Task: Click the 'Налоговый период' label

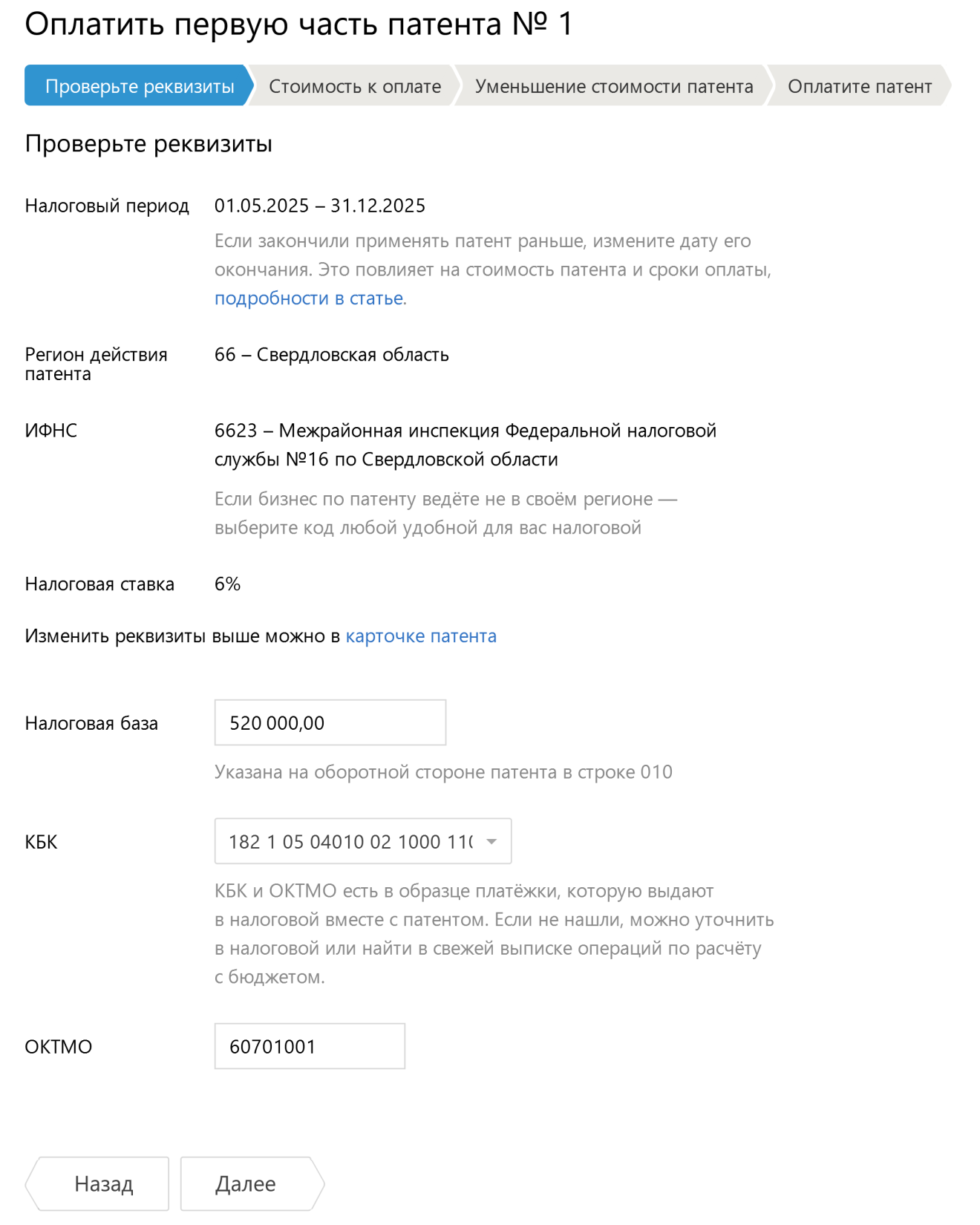Action: (x=107, y=206)
